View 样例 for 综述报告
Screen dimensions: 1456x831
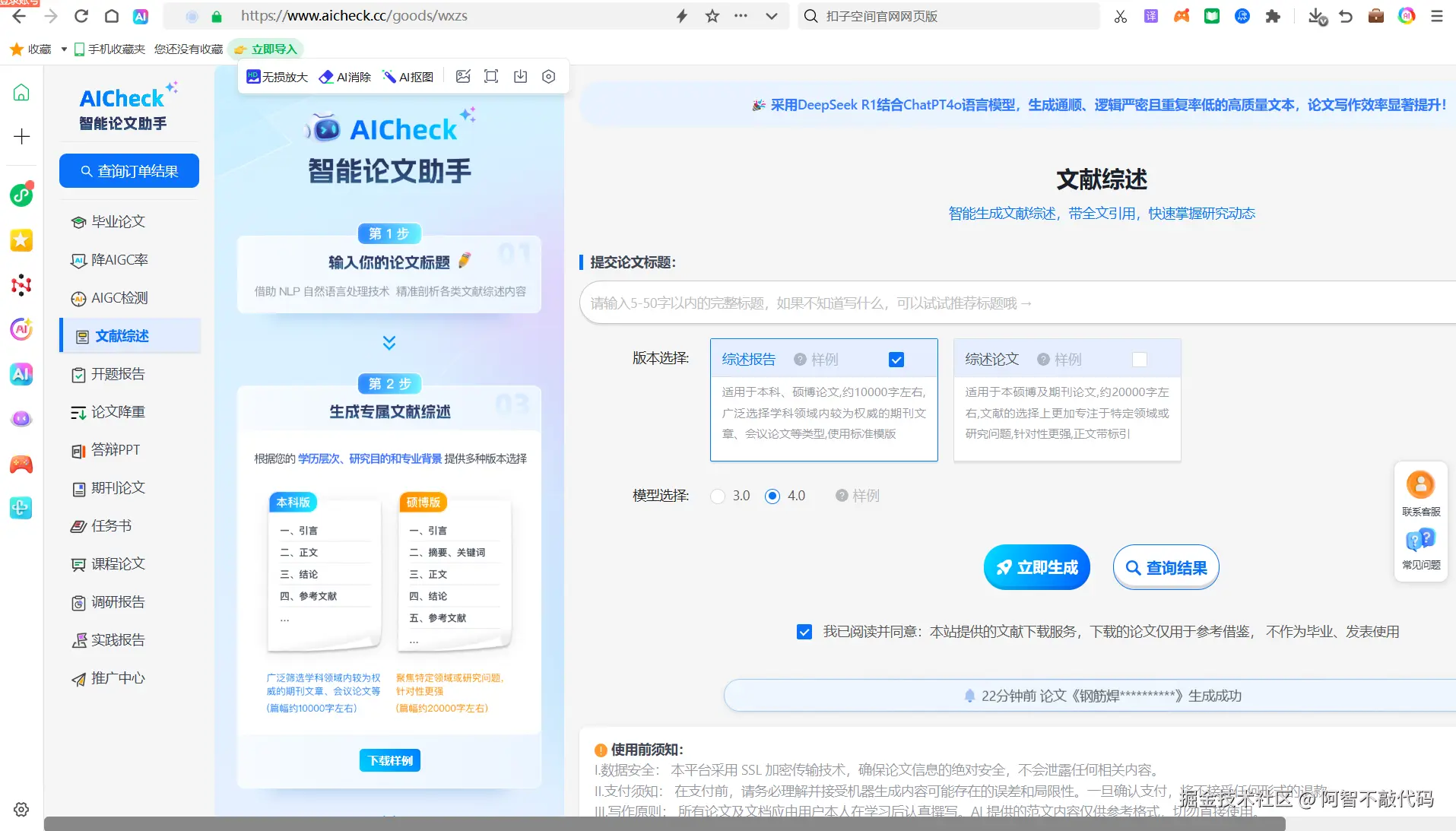817,360
